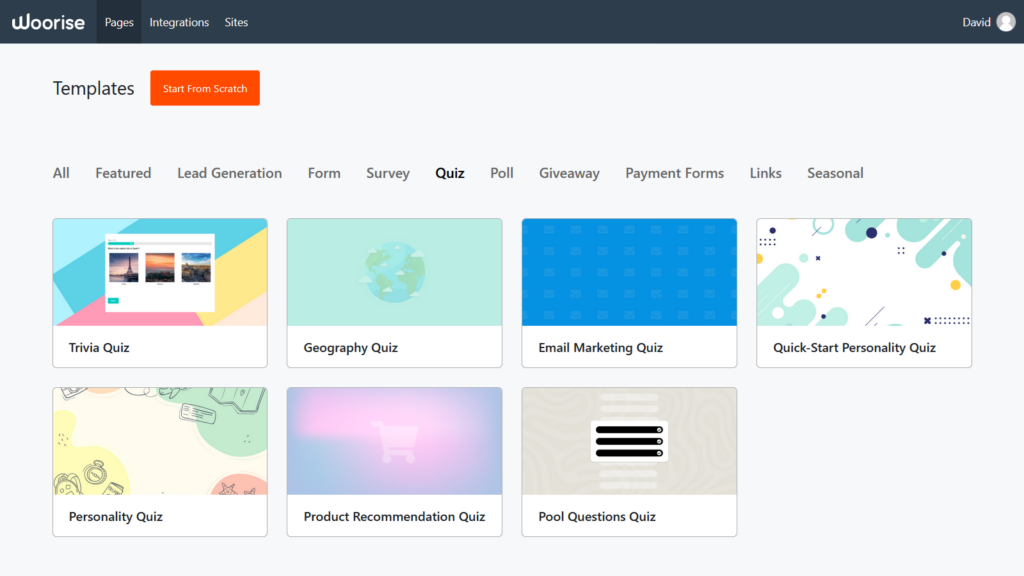Open the Trivia Quiz template
This screenshot has height=576, width=1024.
coord(159,292)
